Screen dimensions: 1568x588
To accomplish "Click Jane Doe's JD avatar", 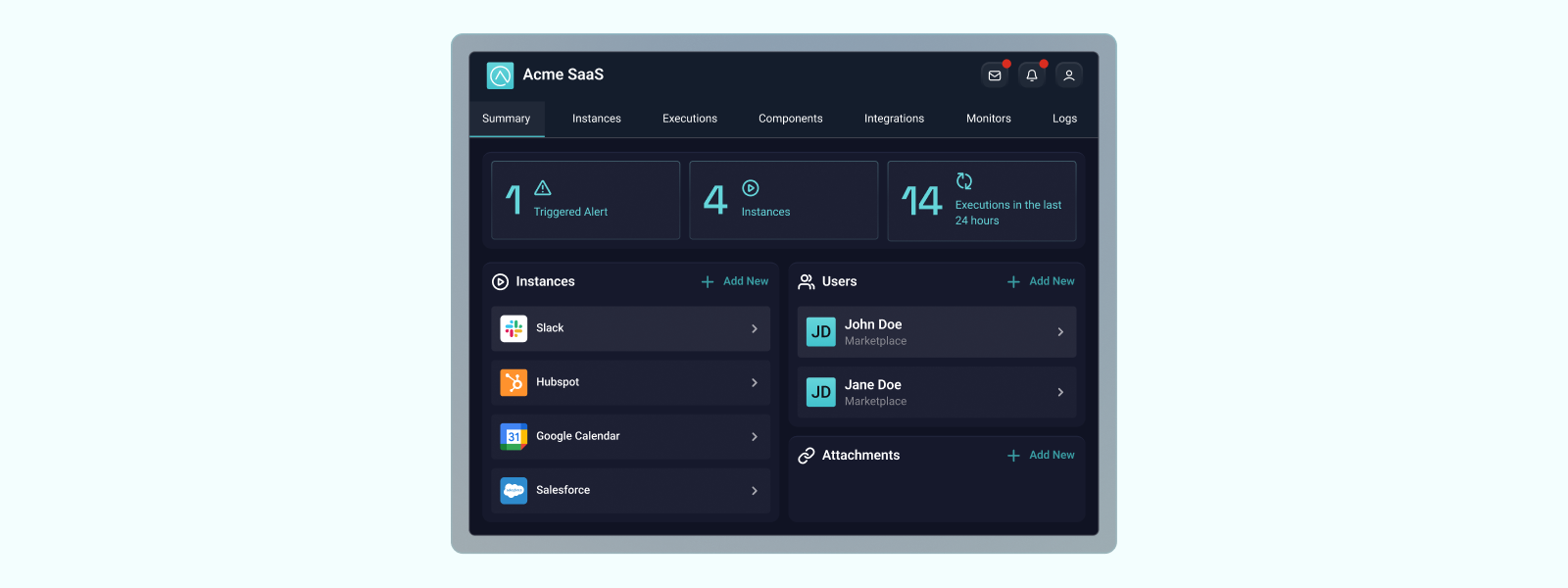I will click(x=821, y=392).
